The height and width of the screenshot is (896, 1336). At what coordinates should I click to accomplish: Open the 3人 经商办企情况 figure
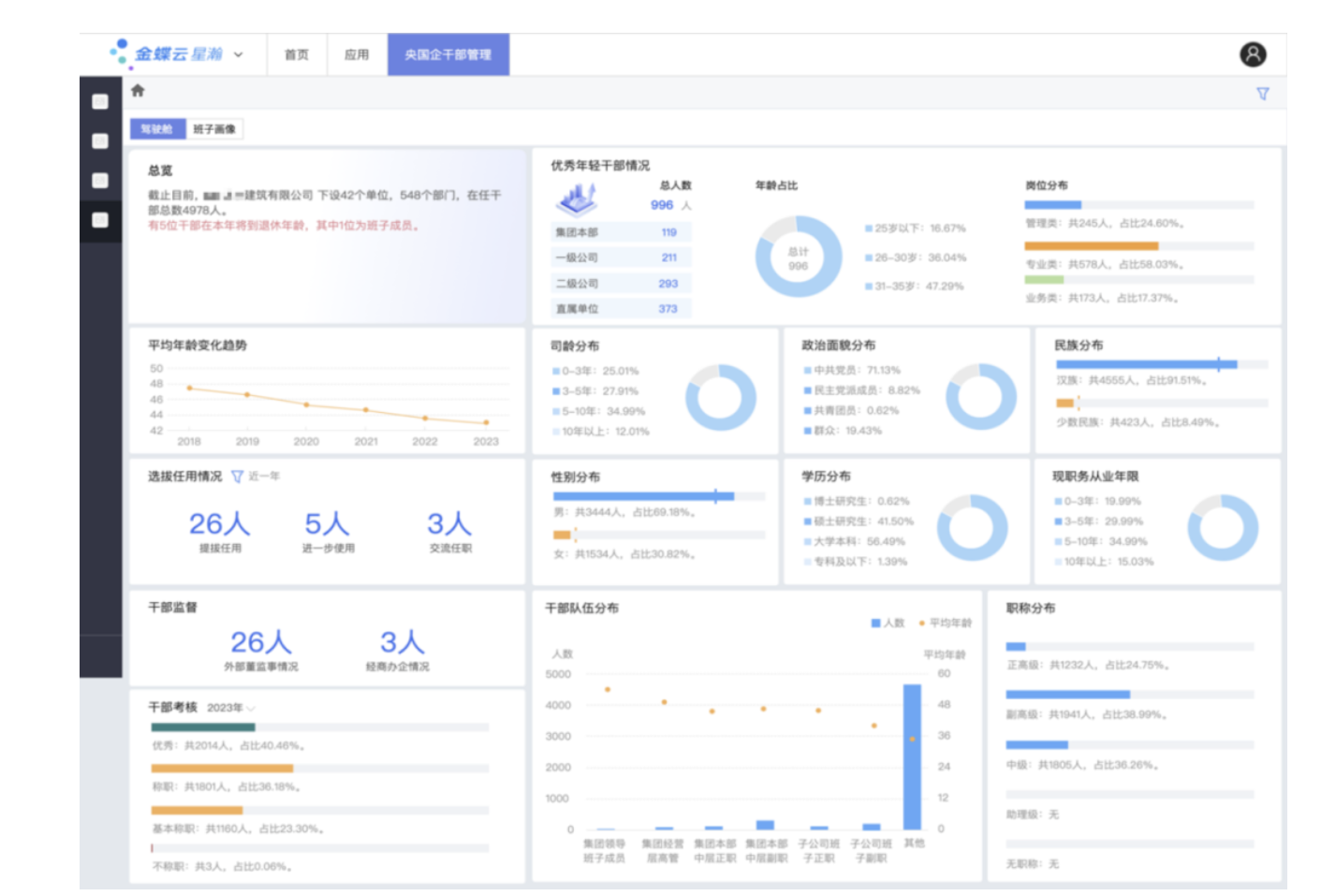[x=401, y=643]
